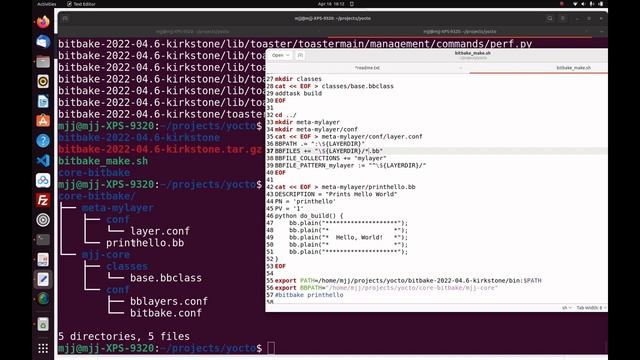Select the first terminal tab
640x360 pixels.
pos(192,31)
